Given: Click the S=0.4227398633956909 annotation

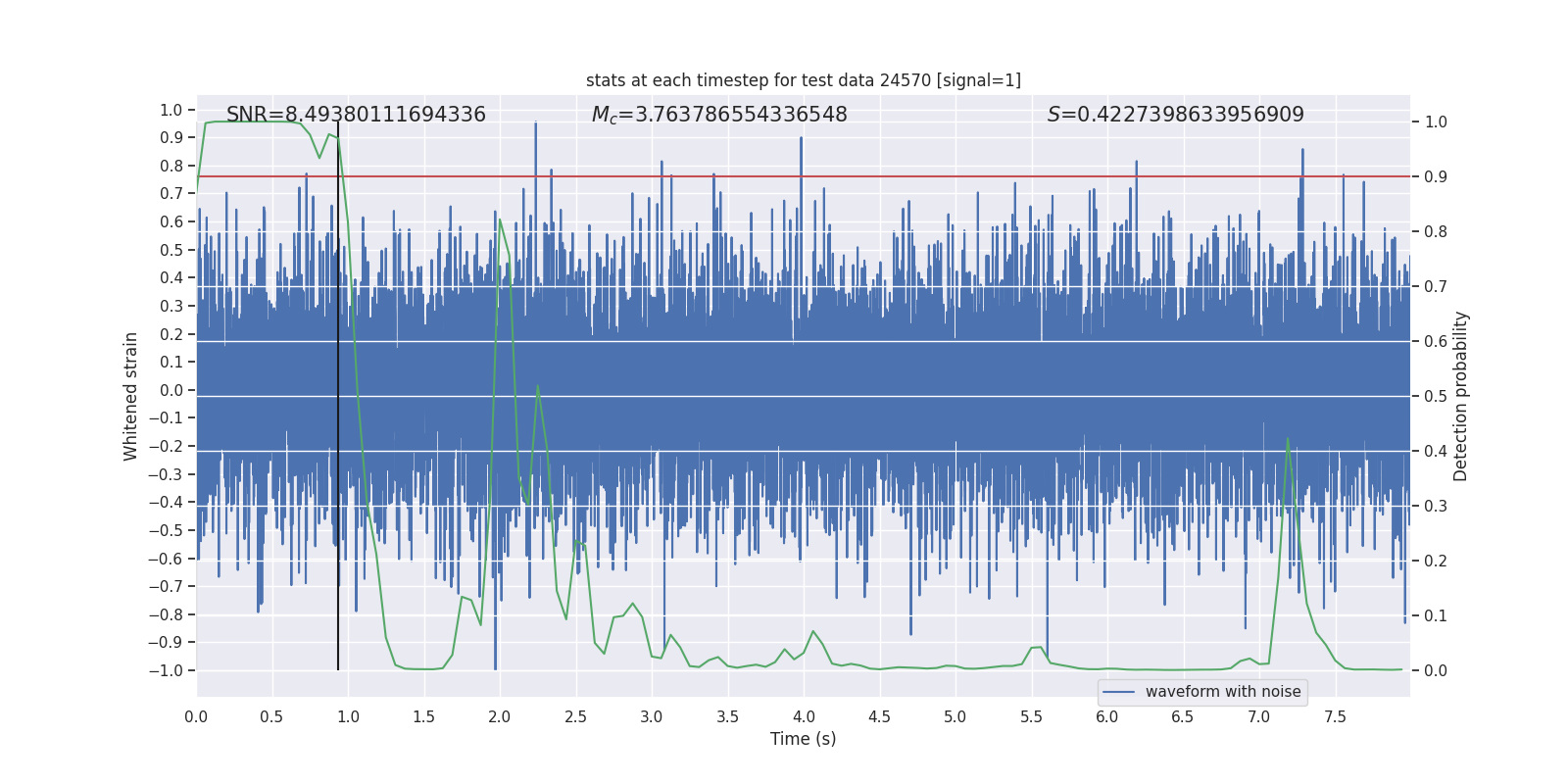Looking at the screenshot, I should (1176, 115).
